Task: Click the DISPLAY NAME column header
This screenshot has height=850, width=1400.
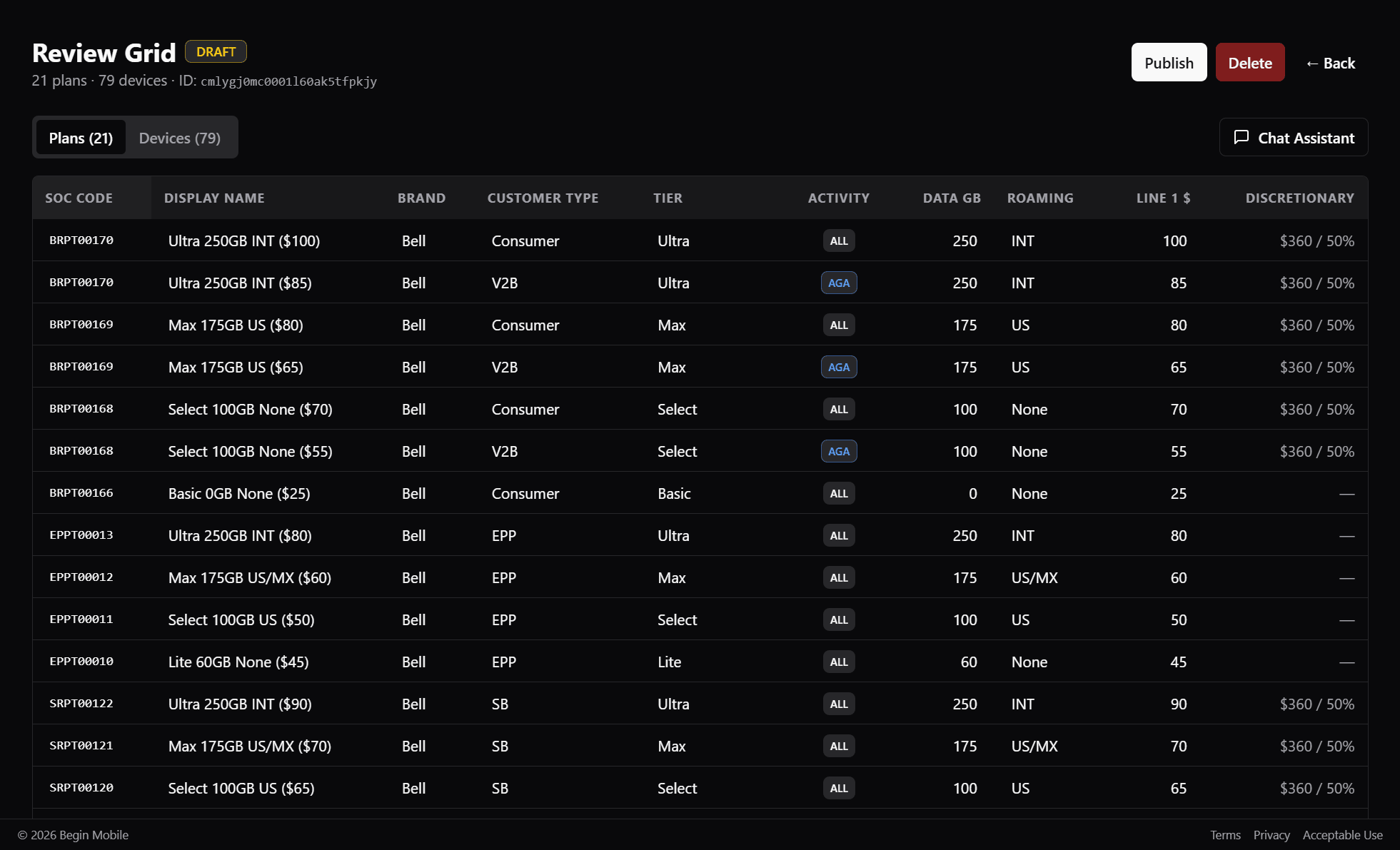Action: (x=213, y=198)
